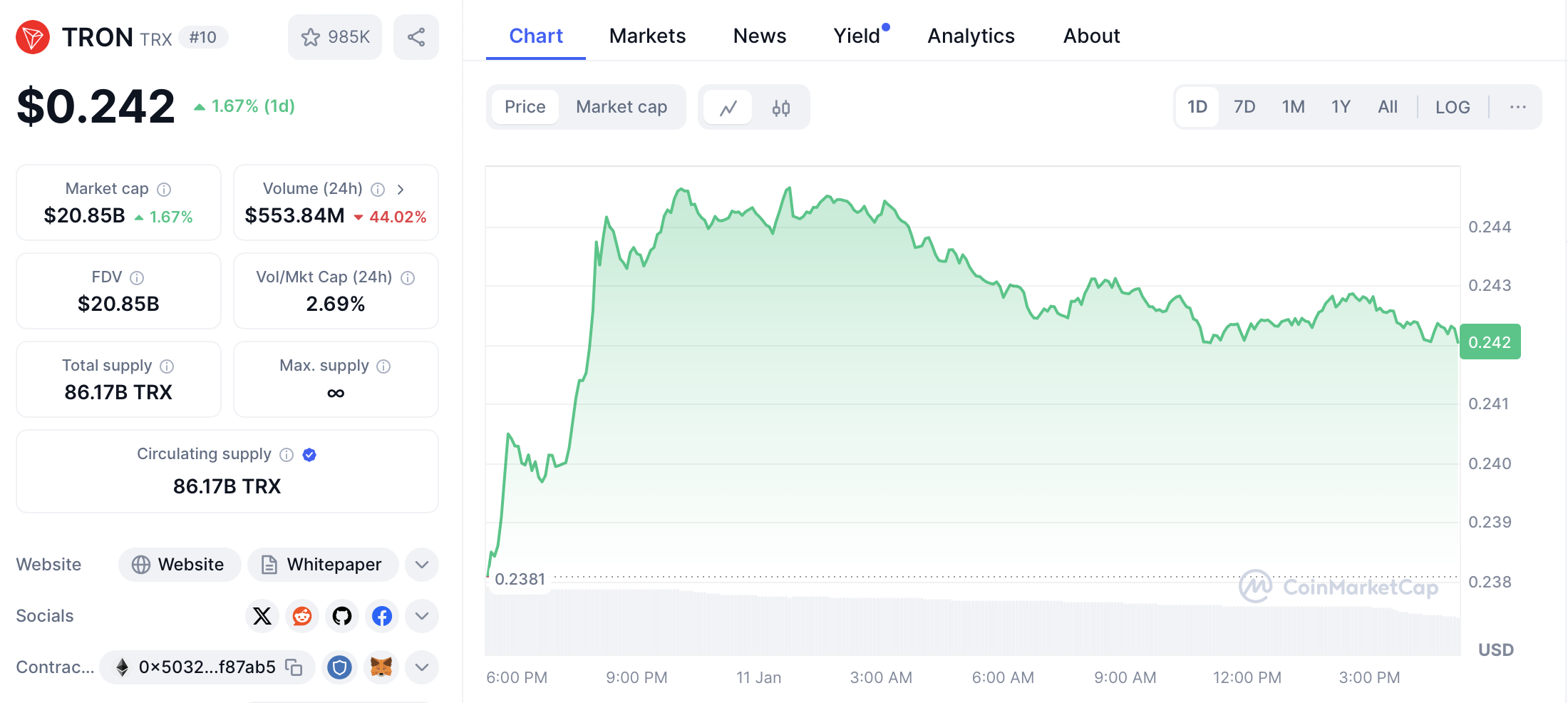This screenshot has width=1568, height=703.
Task: Add TRON to watchlist with star
Action: (x=335, y=37)
